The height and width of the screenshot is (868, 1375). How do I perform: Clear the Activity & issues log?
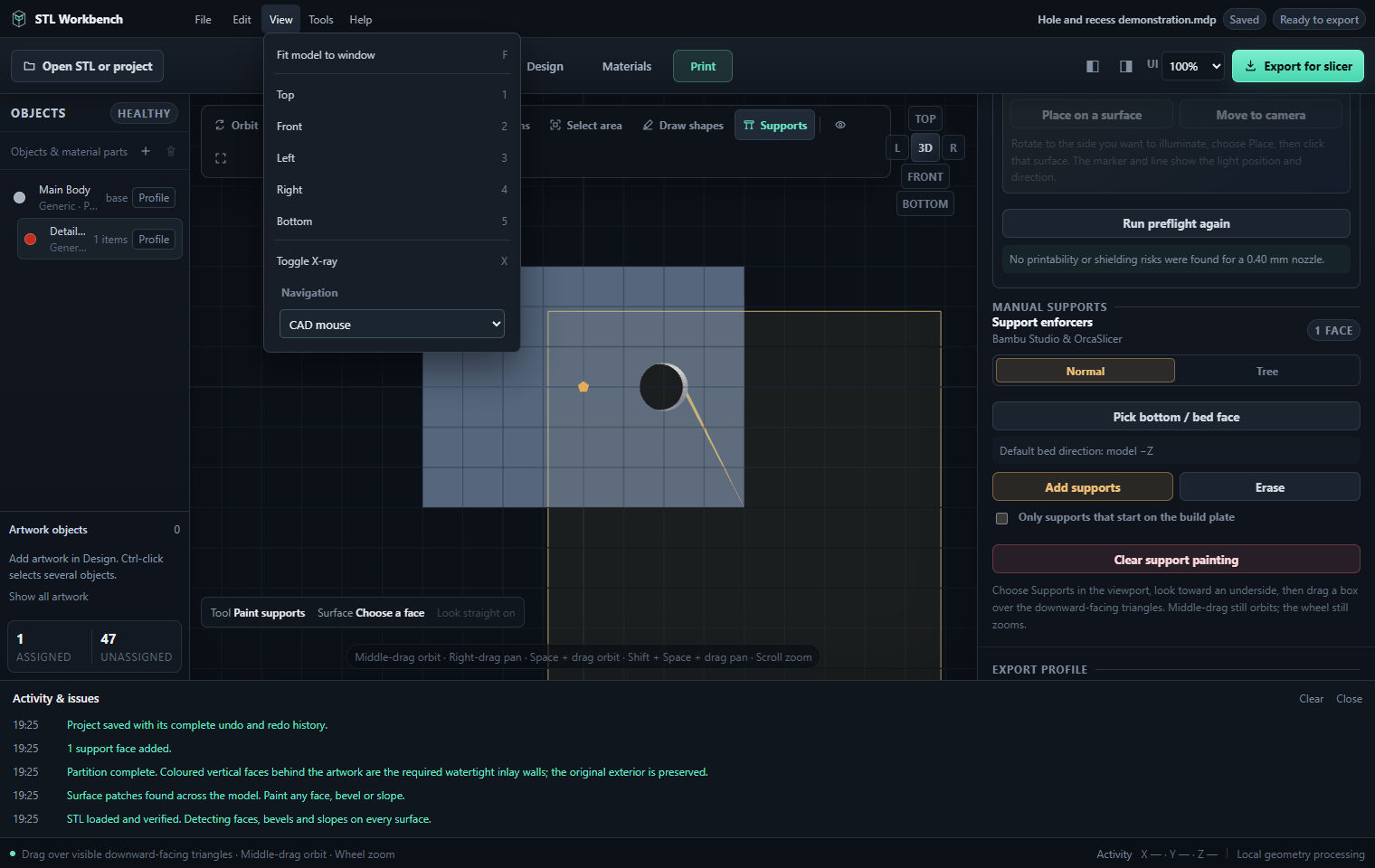pos(1311,699)
